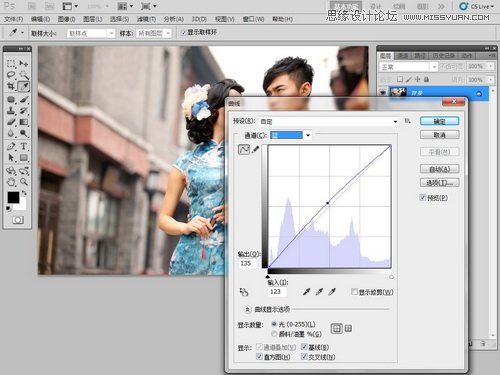Image resolution: width=500 pixels, height=375 pixels.
Task: Open the 帮助(H) menu
Action: (282, 19)
